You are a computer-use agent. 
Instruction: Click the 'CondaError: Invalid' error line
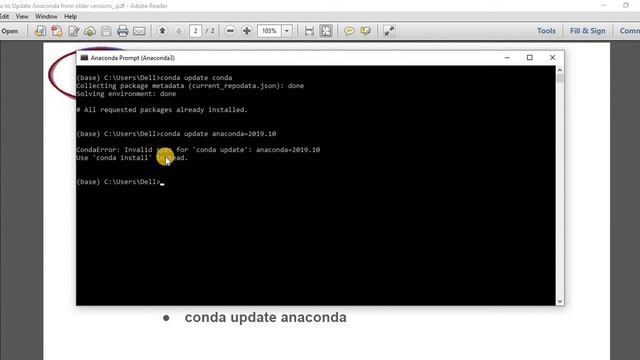click(198, 150)
